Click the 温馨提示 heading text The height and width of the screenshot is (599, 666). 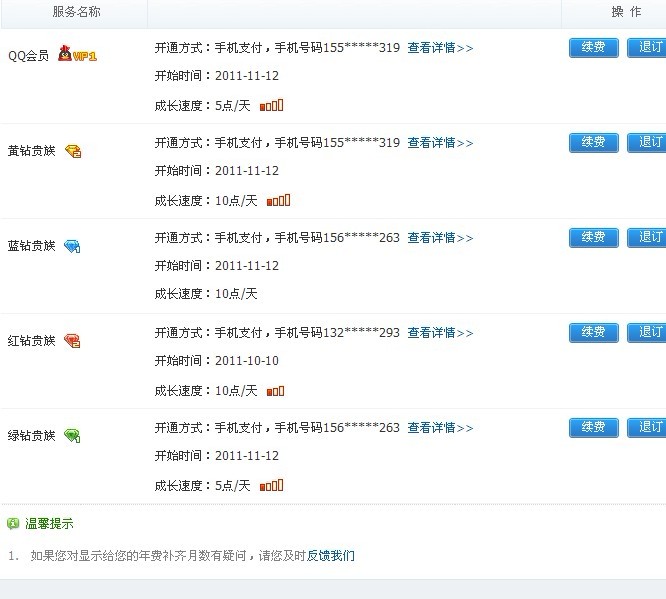pos(49,523)
